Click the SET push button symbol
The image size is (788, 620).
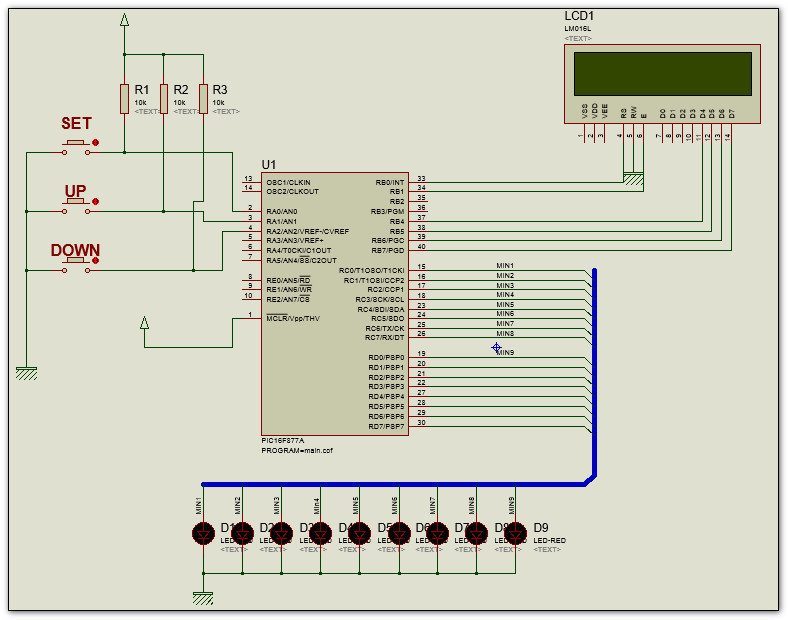(x=76, y=147)
